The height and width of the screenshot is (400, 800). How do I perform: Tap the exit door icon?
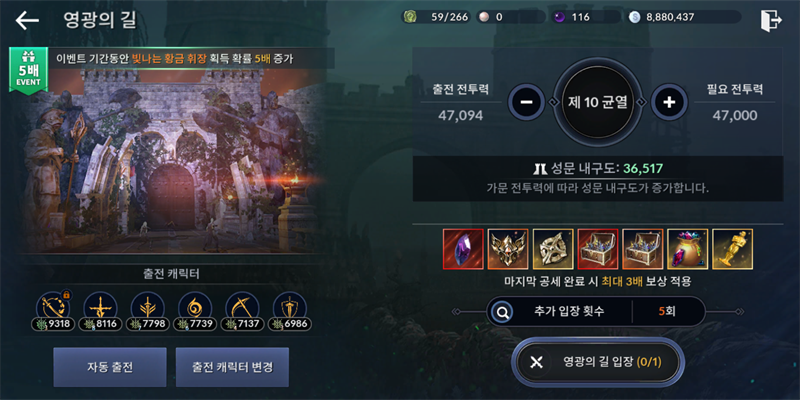click(x=771, y=20)
